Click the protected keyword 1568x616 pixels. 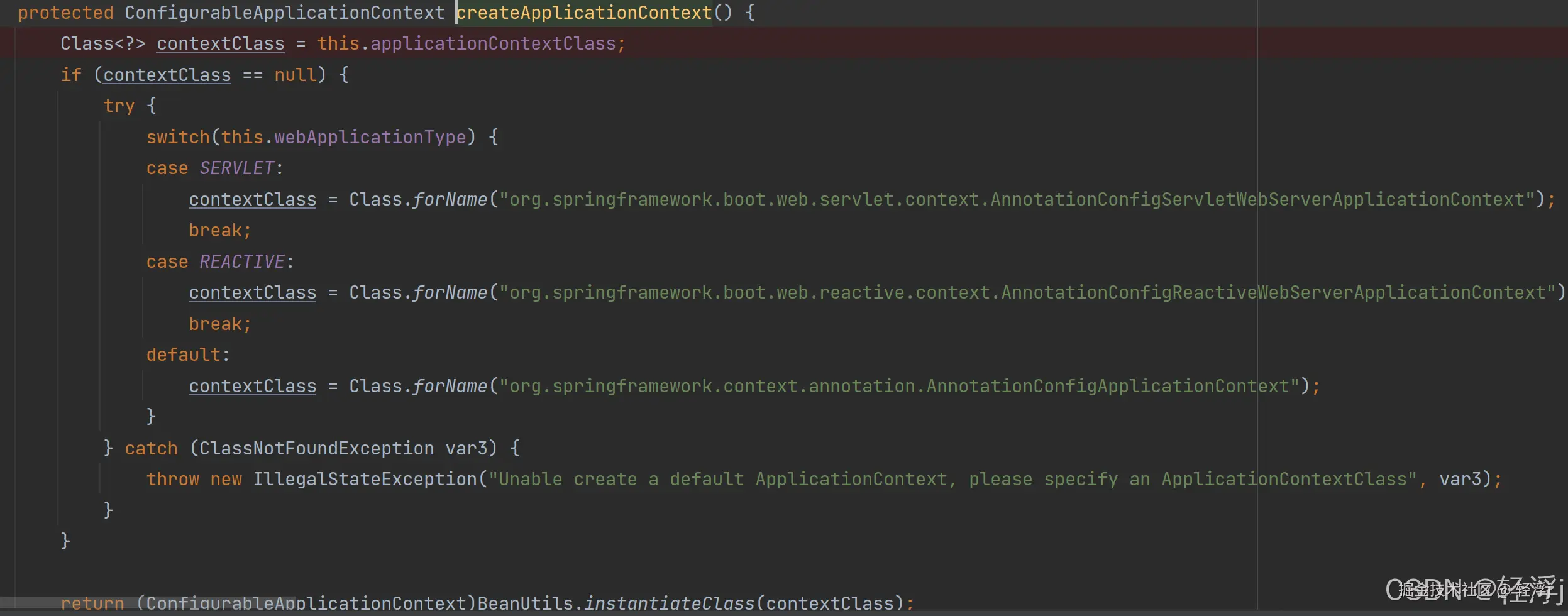(66, 13)
